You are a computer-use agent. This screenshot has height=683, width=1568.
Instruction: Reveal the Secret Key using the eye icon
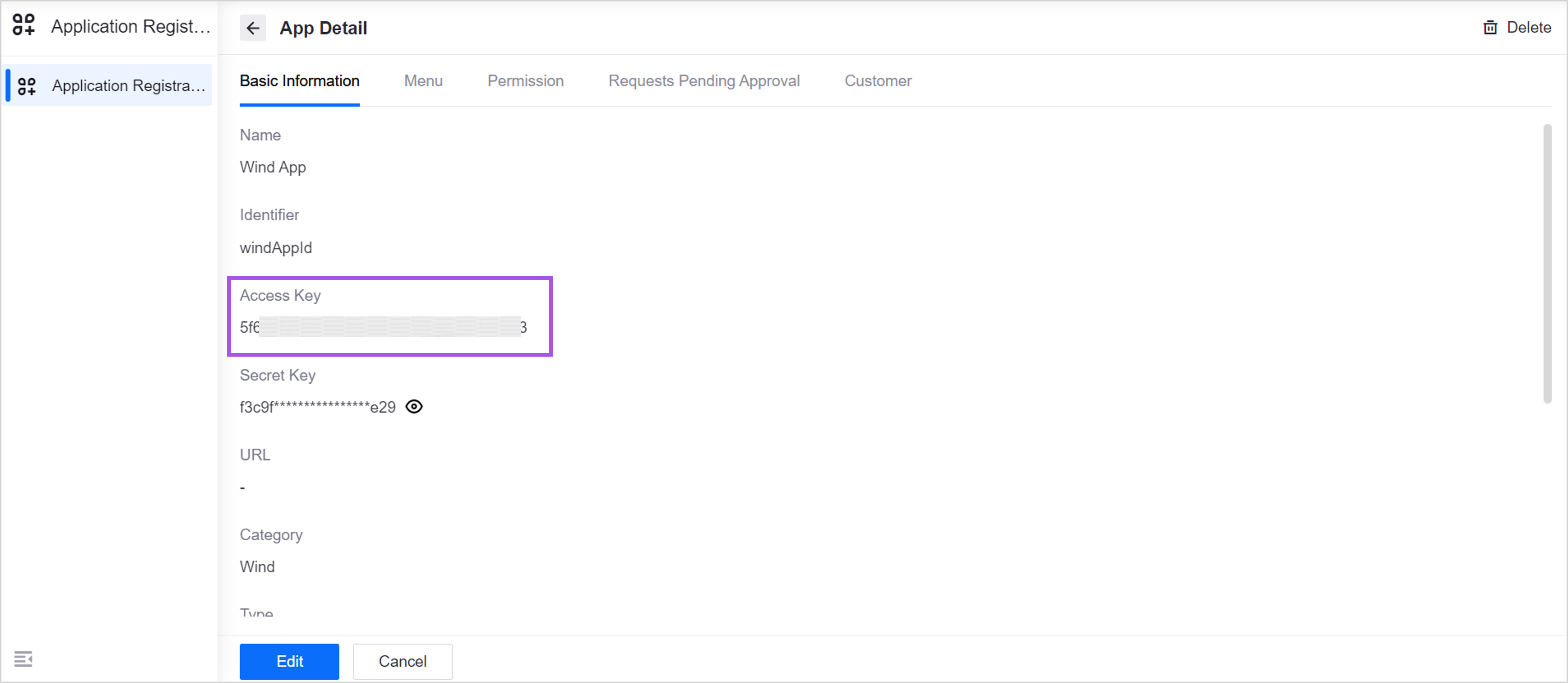414,406
